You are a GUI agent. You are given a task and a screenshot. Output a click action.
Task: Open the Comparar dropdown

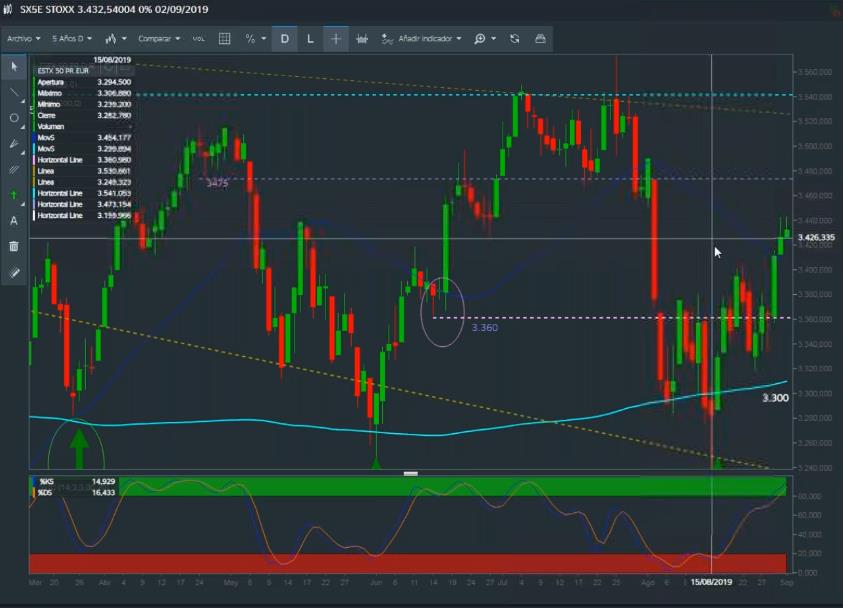[159, 39]
